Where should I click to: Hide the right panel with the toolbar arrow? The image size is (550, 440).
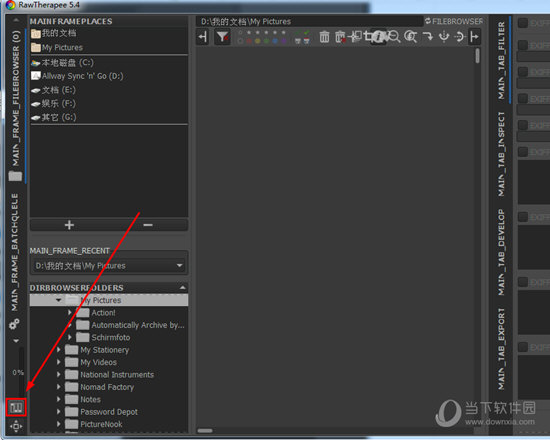[x=474, y=36]
